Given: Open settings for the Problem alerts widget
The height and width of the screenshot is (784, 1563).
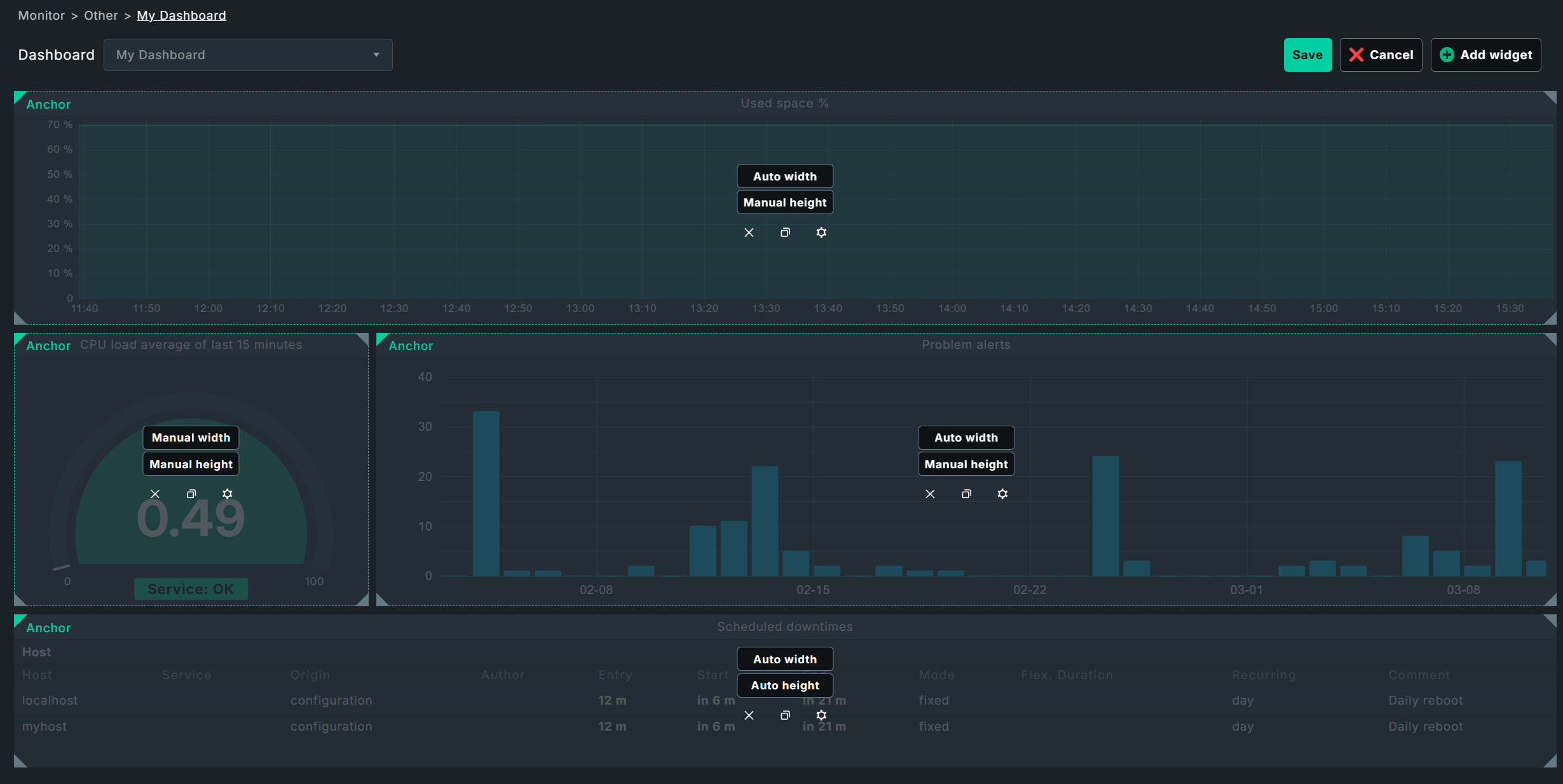Looking at the screenshot, I should (1003, 494).
